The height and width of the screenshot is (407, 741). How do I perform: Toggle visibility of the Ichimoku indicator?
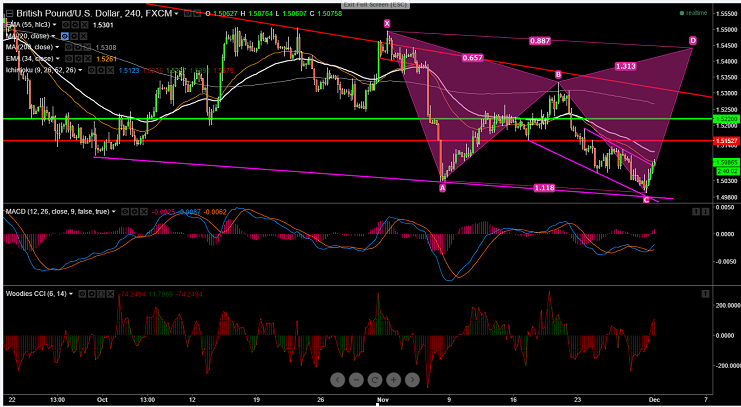(91, 70)
